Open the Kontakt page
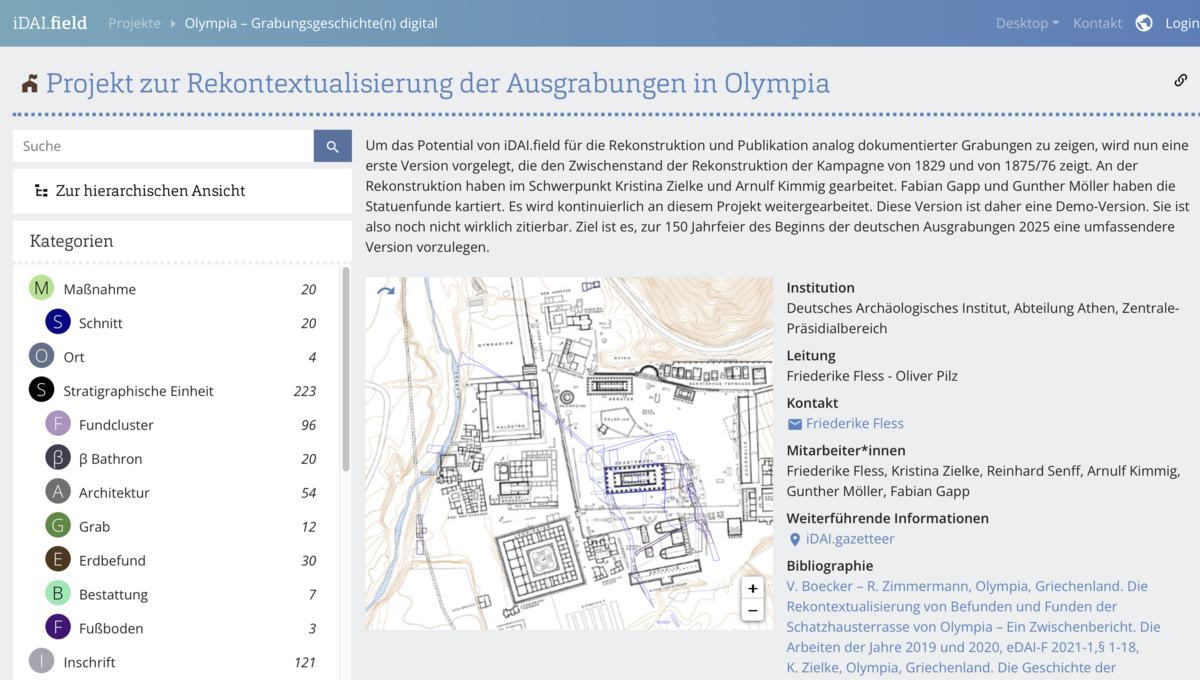 (x=1097, y=23)
